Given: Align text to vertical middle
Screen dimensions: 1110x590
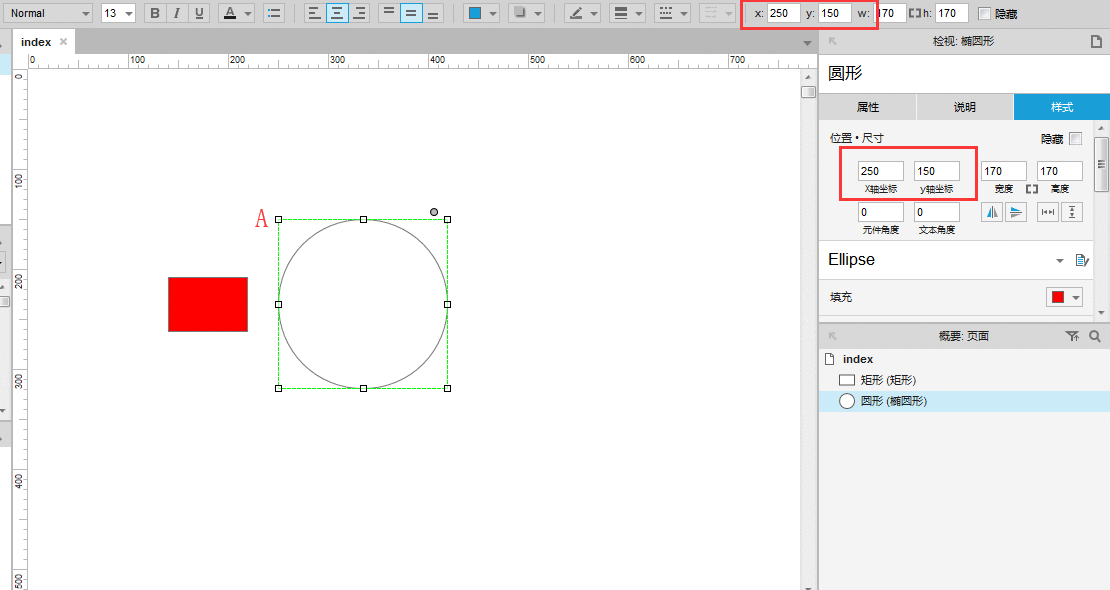Looking at the screenshot, I should click(x=411, y=13).
